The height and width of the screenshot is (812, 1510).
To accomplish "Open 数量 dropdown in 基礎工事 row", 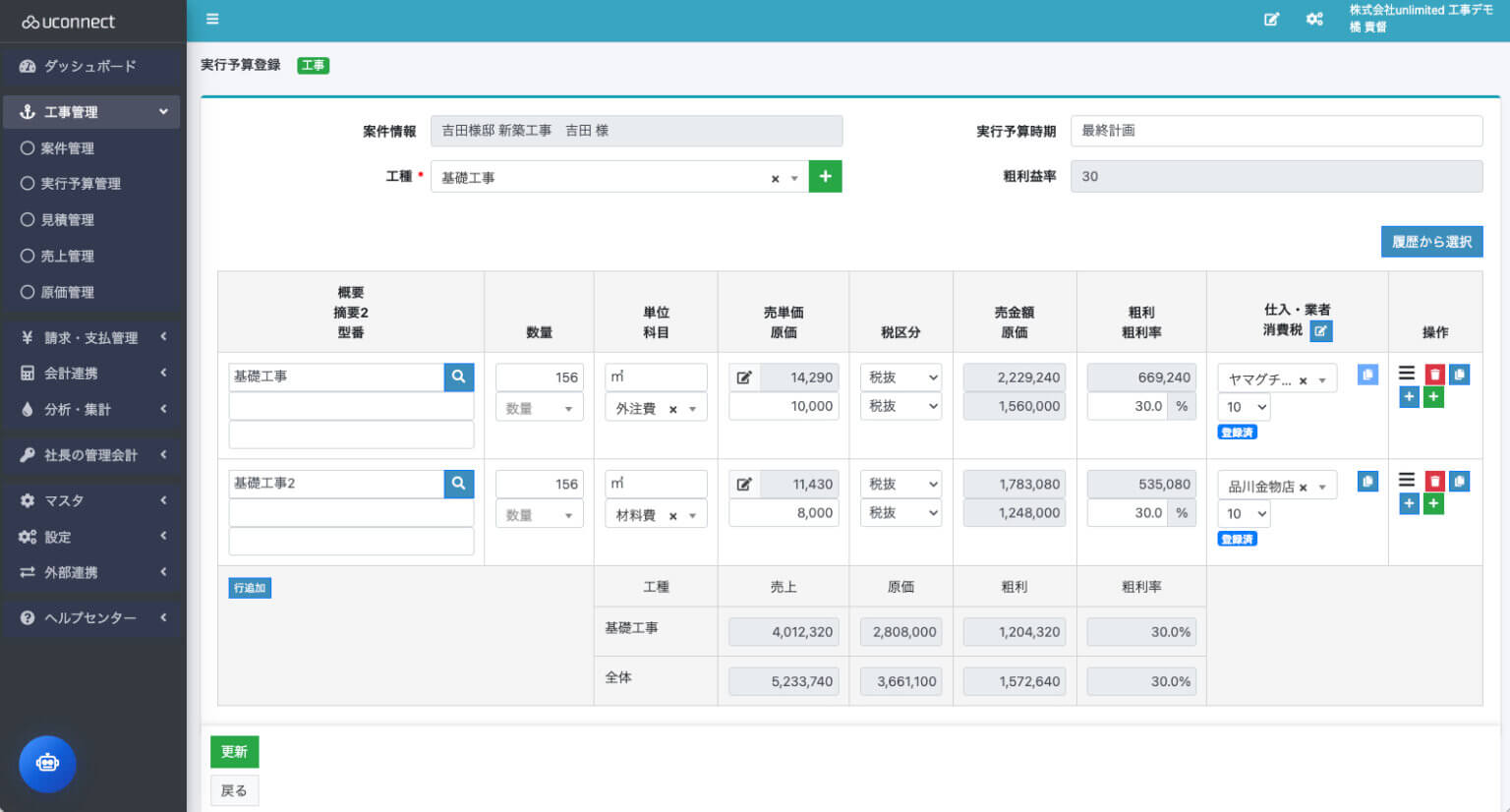I will click(x=540, y=408).
